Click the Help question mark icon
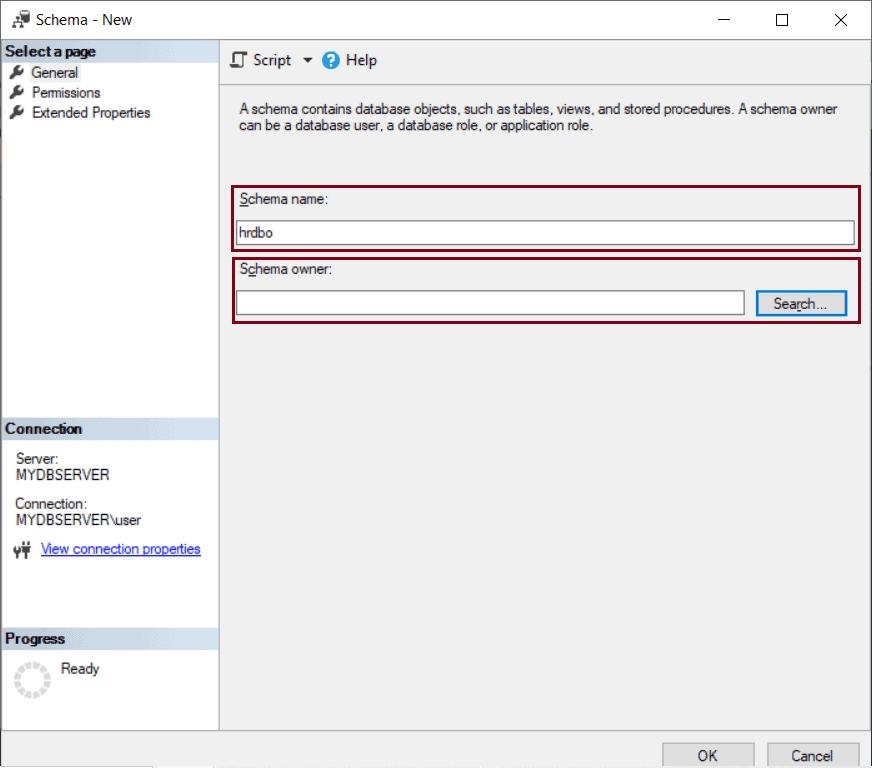 click(x=328, y=60)
